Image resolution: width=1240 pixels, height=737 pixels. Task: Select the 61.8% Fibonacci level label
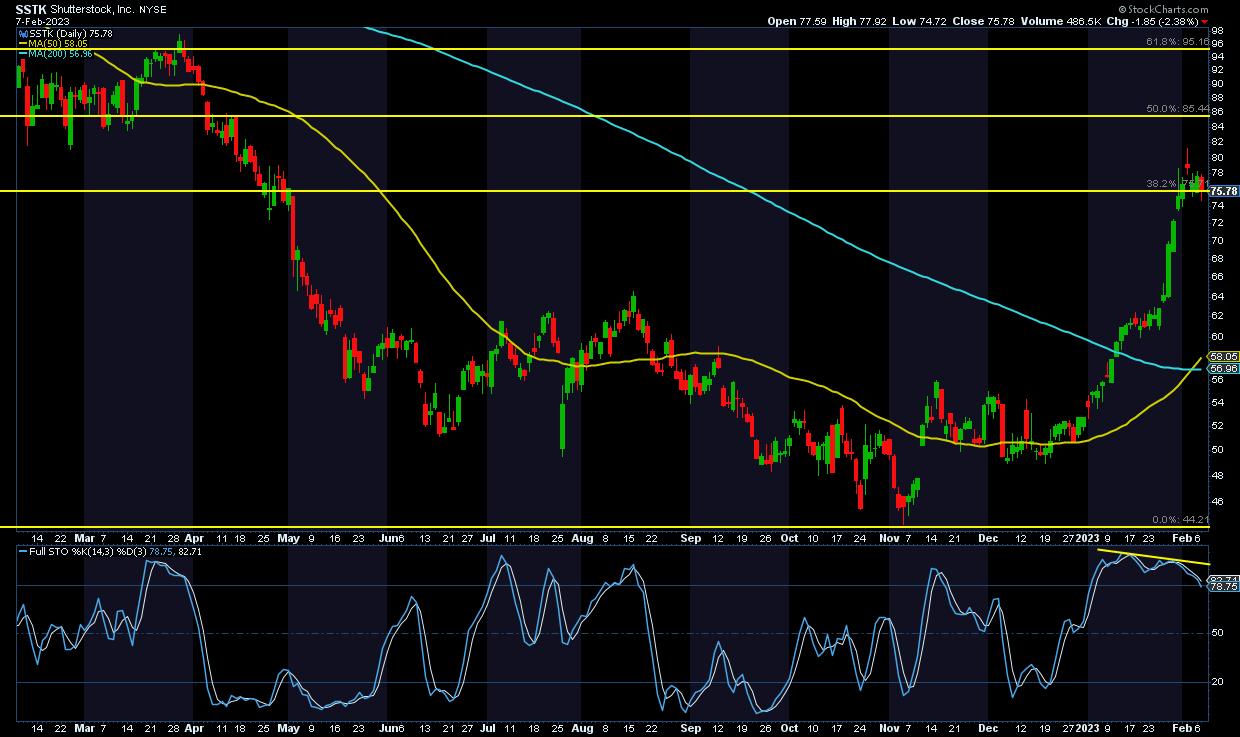(1168, 43)
